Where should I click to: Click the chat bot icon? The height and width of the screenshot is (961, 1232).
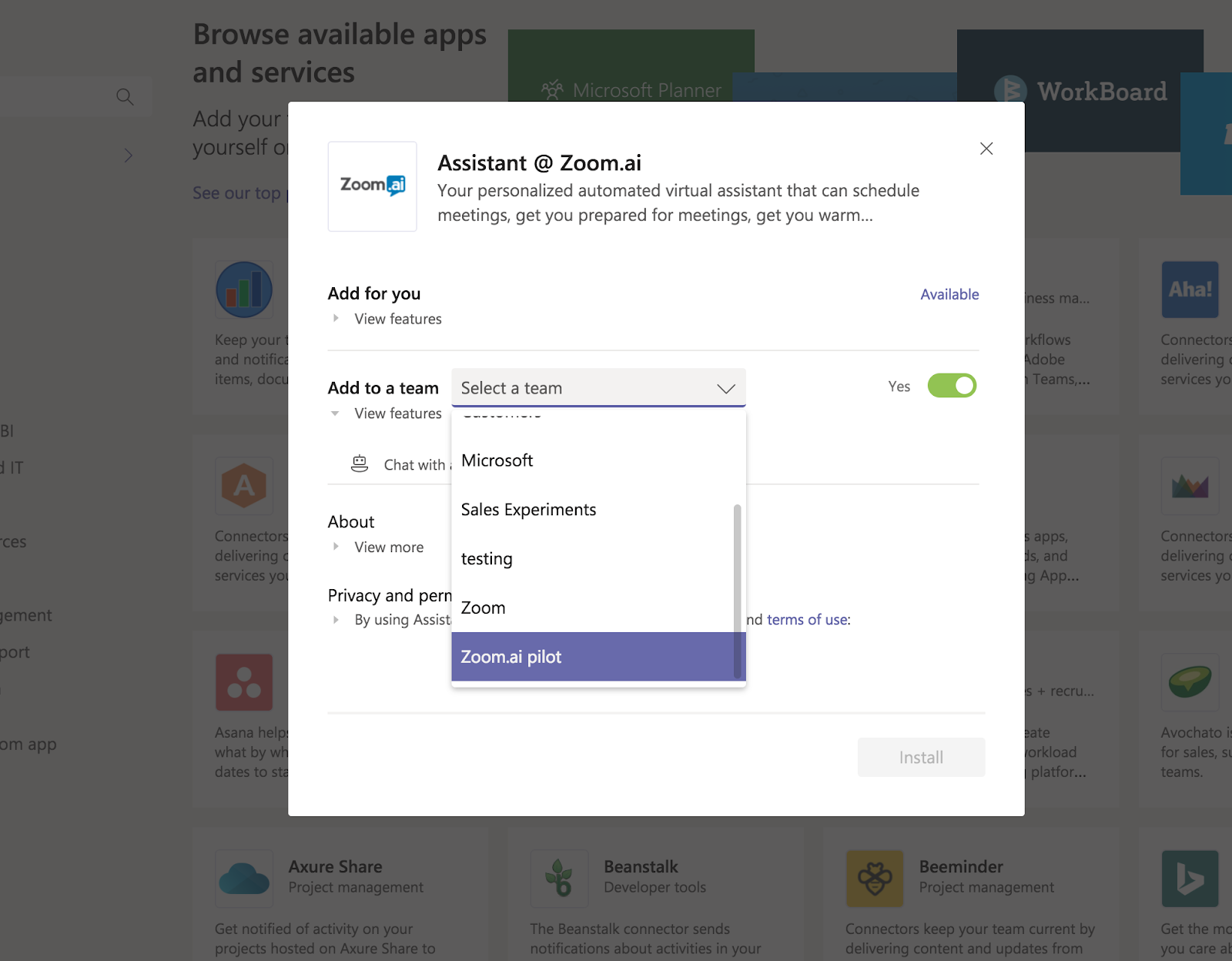[360, 464]
